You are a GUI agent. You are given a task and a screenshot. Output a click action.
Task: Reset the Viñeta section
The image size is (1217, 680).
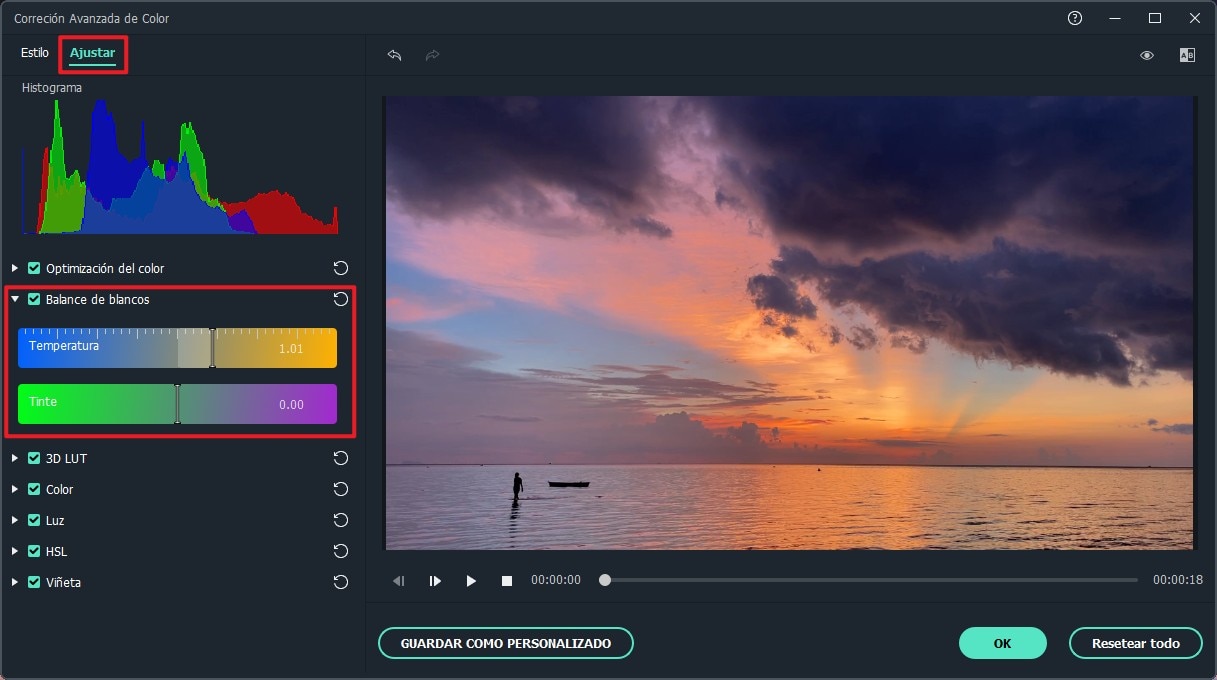click(x=341, y=582)
